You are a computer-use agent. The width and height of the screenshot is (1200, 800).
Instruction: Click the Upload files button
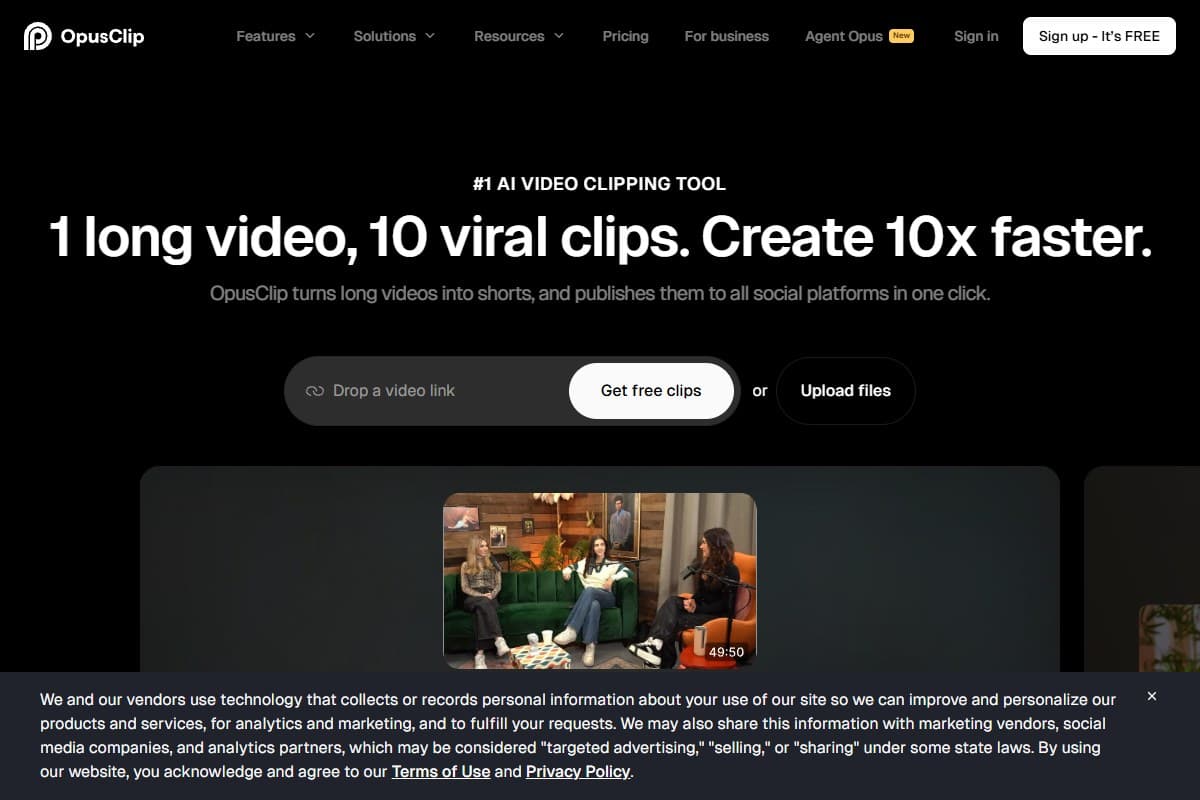coord(846,391)
